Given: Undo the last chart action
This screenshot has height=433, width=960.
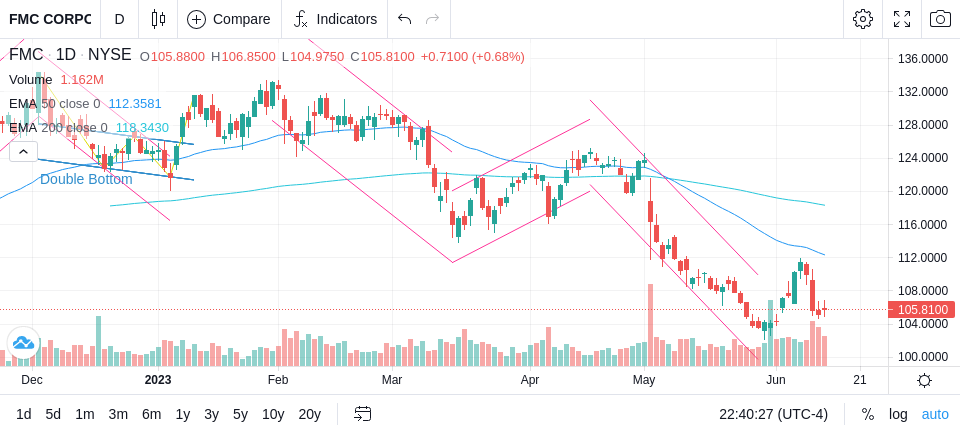Looking at the screenshot, I should [404, 19].
